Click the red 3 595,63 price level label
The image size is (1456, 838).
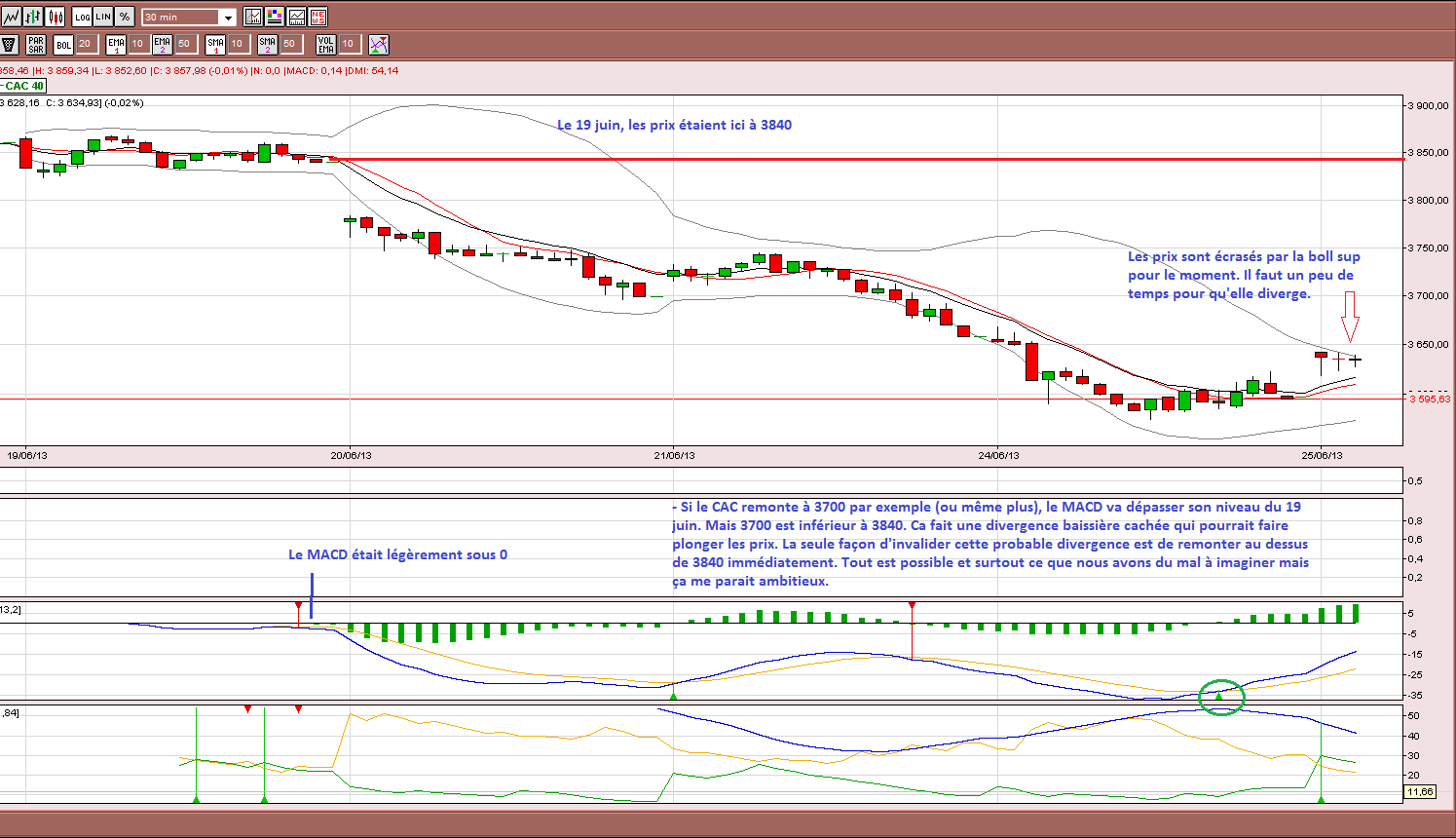point(1430,399)
